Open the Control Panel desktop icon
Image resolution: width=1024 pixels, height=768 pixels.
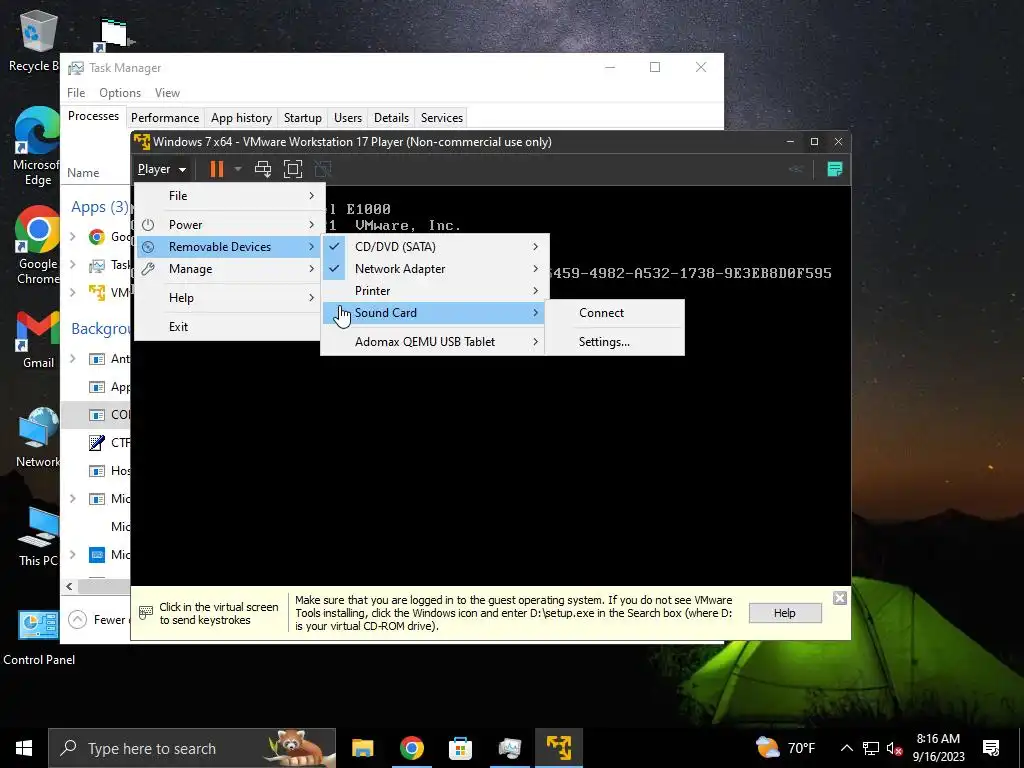(39, 638)
